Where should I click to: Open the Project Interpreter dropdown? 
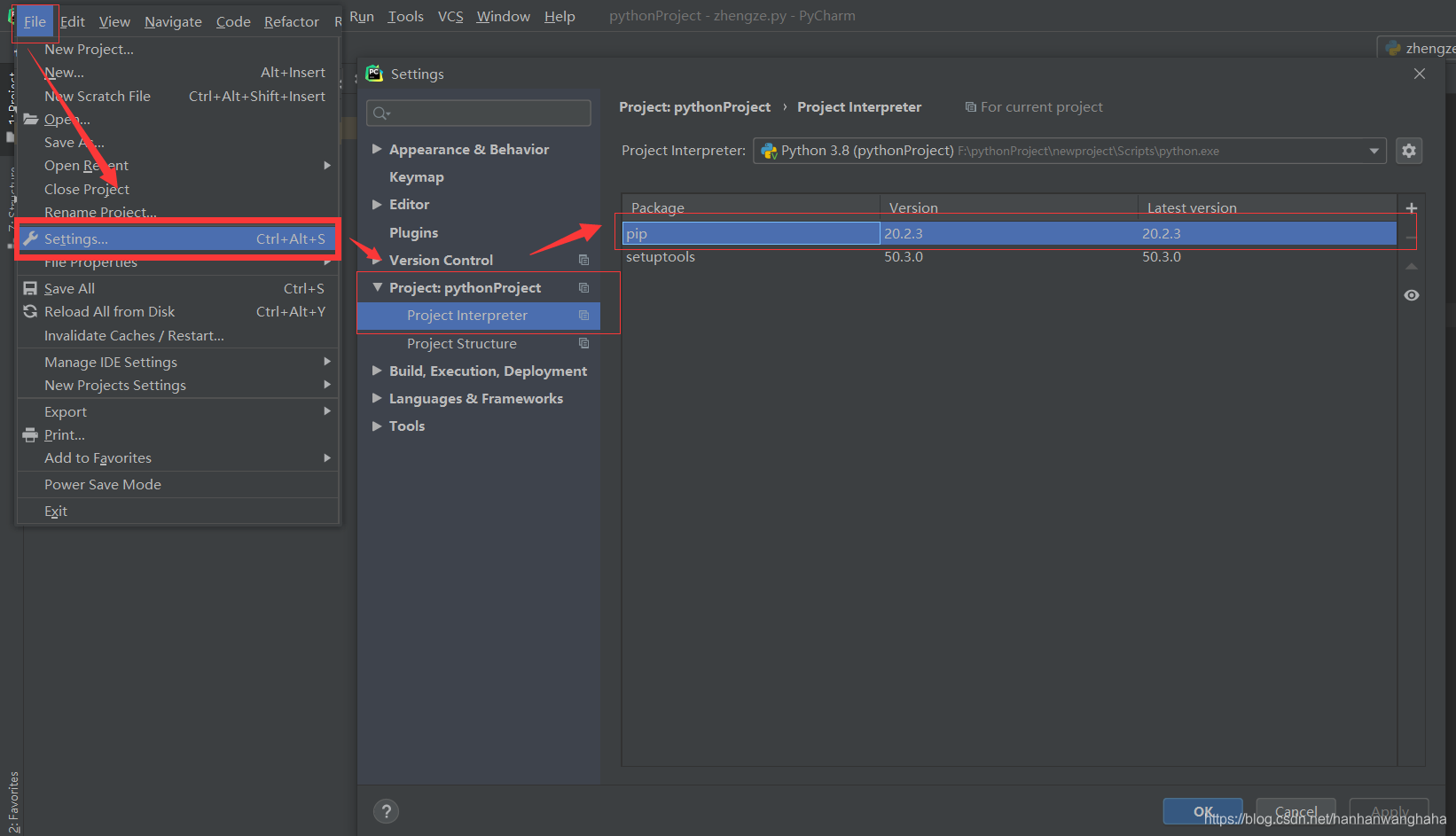coord(1374,151)
